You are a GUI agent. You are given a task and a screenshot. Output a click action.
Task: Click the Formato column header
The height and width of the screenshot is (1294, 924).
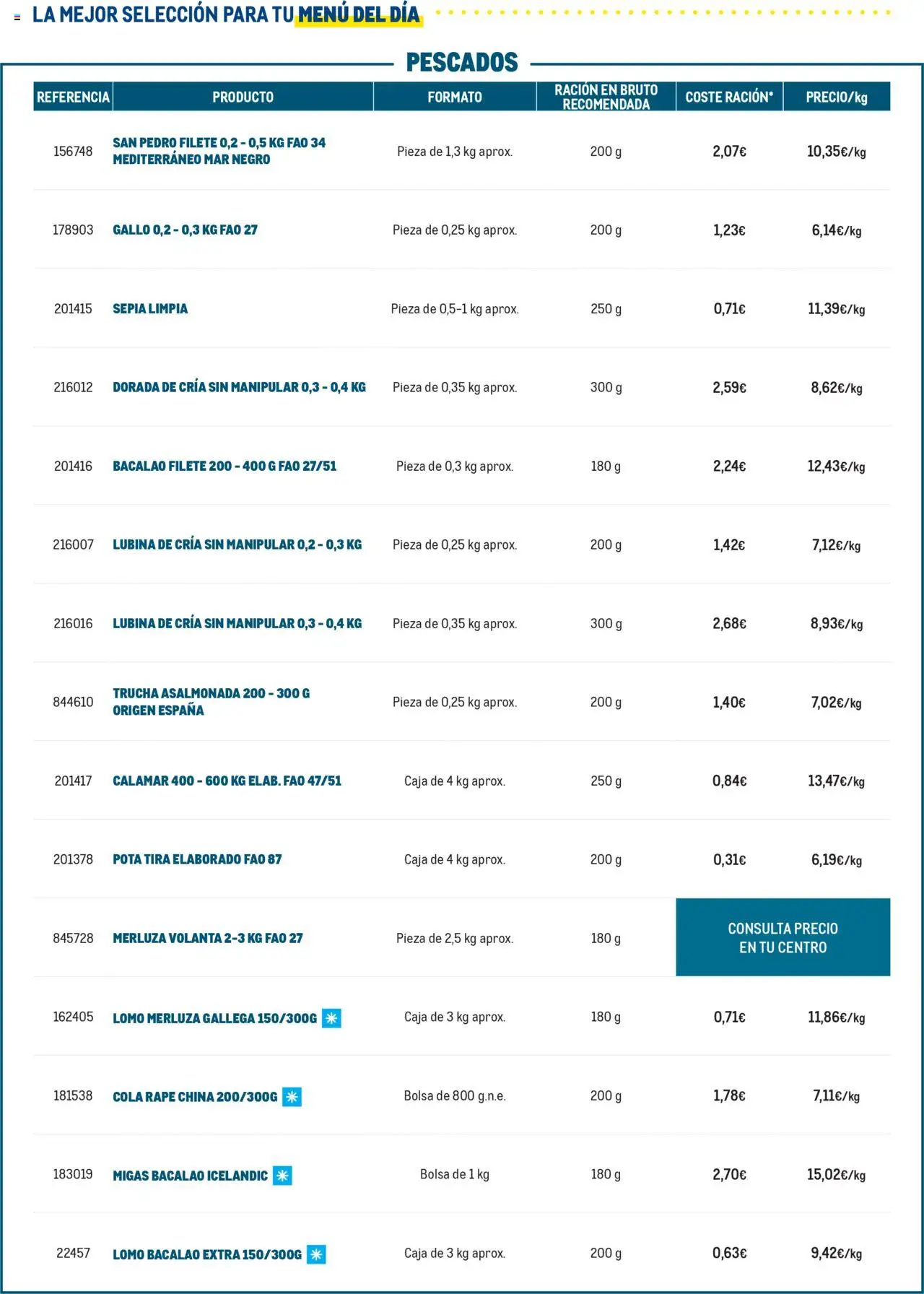coord(454,97)
